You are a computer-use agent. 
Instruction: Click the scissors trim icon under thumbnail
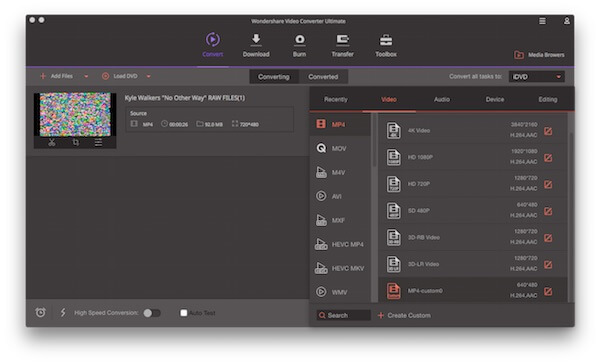coord(52,143)
